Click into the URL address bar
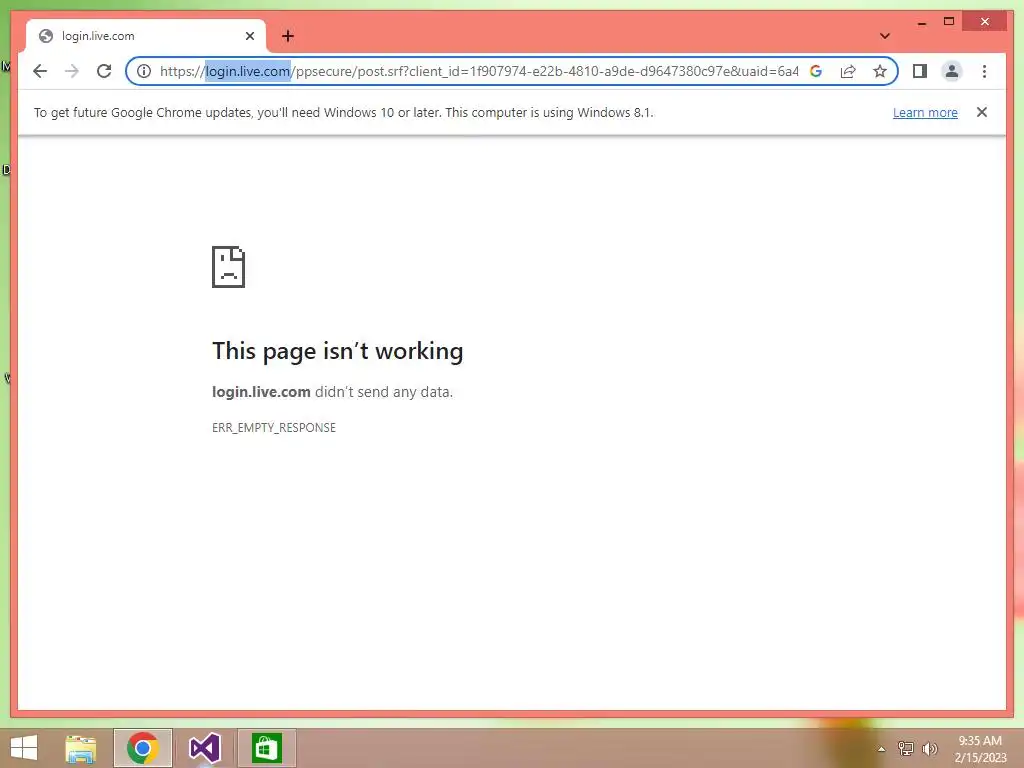The width and height of the screenshot is (1024, 768). click(479, 71)
